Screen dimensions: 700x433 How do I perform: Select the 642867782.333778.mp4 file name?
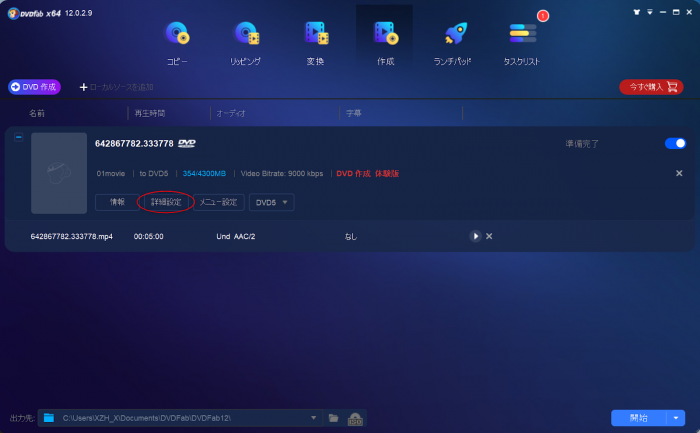click(x=72, y=236)
